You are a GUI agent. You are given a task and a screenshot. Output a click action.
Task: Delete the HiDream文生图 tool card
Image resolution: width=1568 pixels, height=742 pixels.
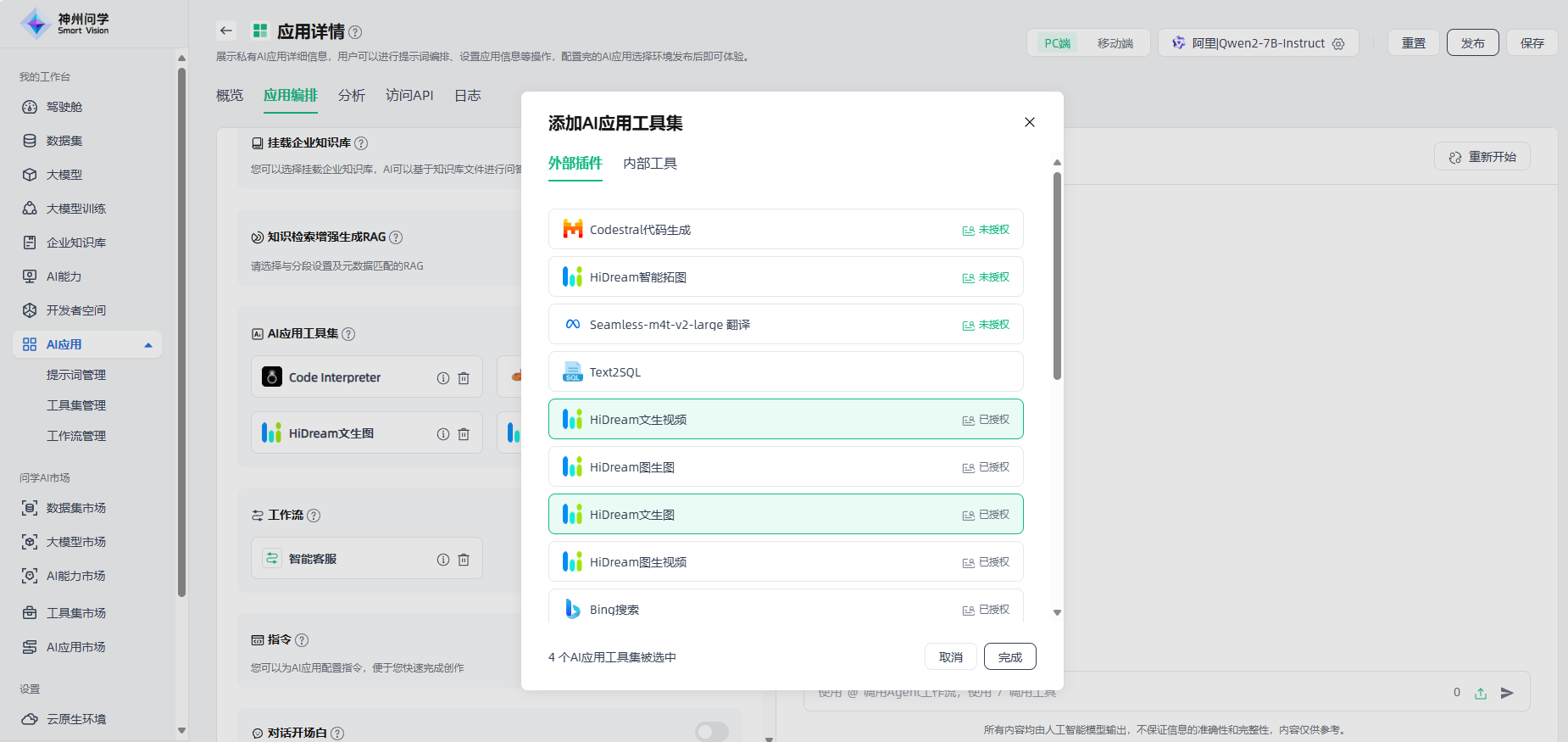point(464,434)
